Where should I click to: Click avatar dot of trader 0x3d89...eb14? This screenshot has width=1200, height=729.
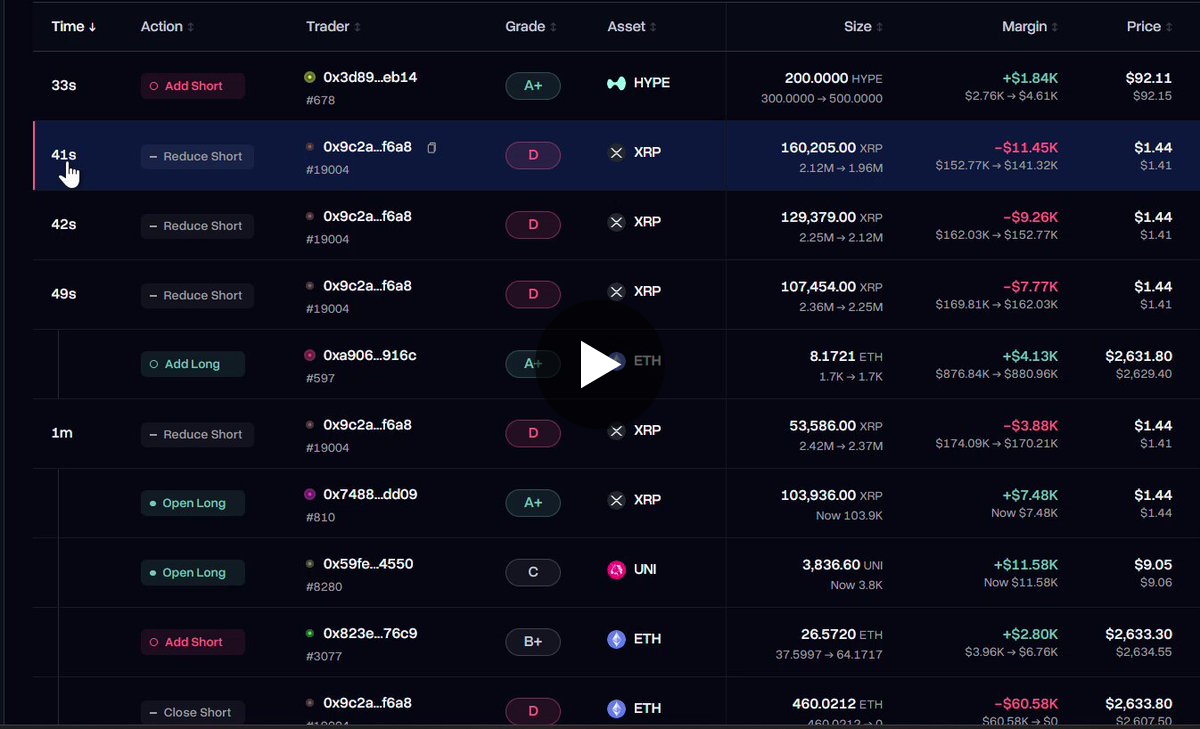point(310,77)
